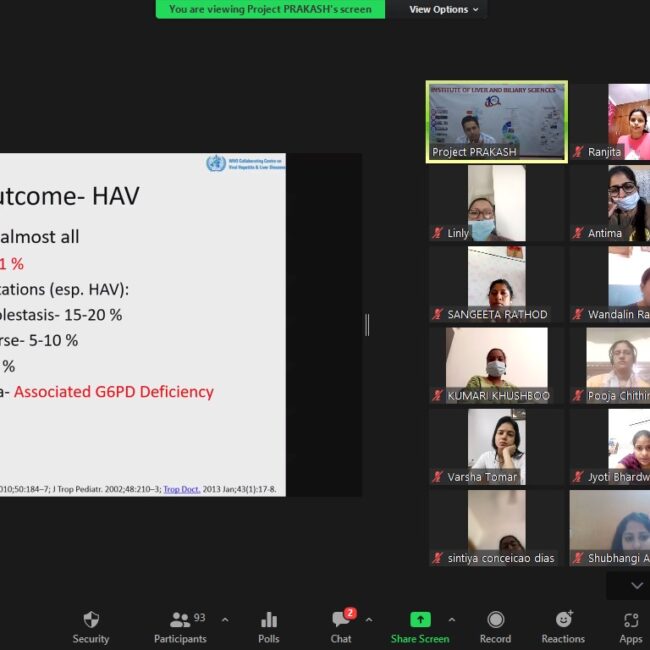650x650 pixels.
Task: Expand the View Options dropdown
Action: [x=445, y=9]
